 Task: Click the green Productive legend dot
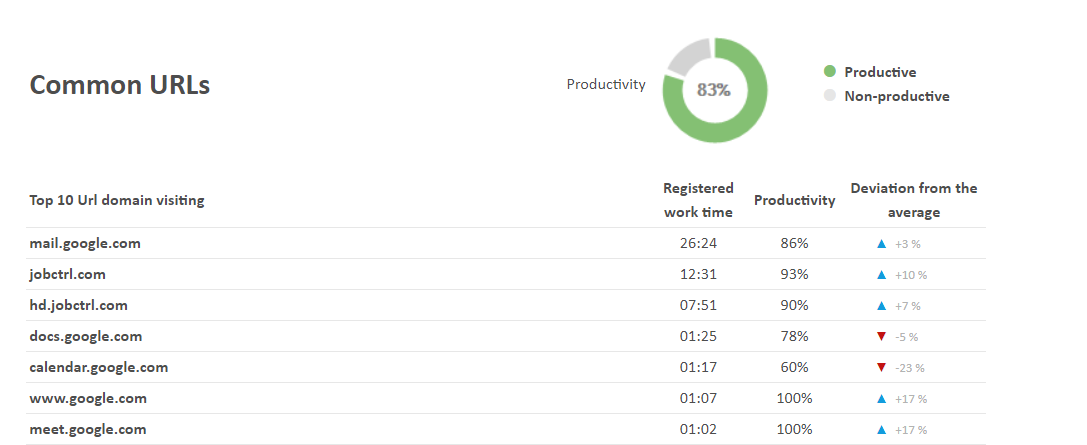click(x=829, y=72)
